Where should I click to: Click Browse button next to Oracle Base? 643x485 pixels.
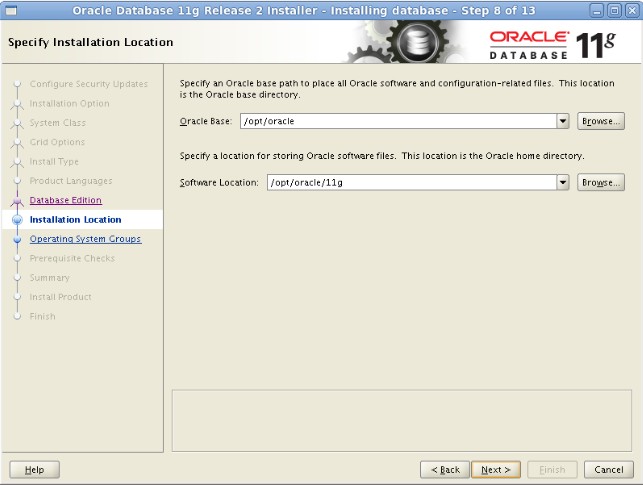click(x=601, y=121)
